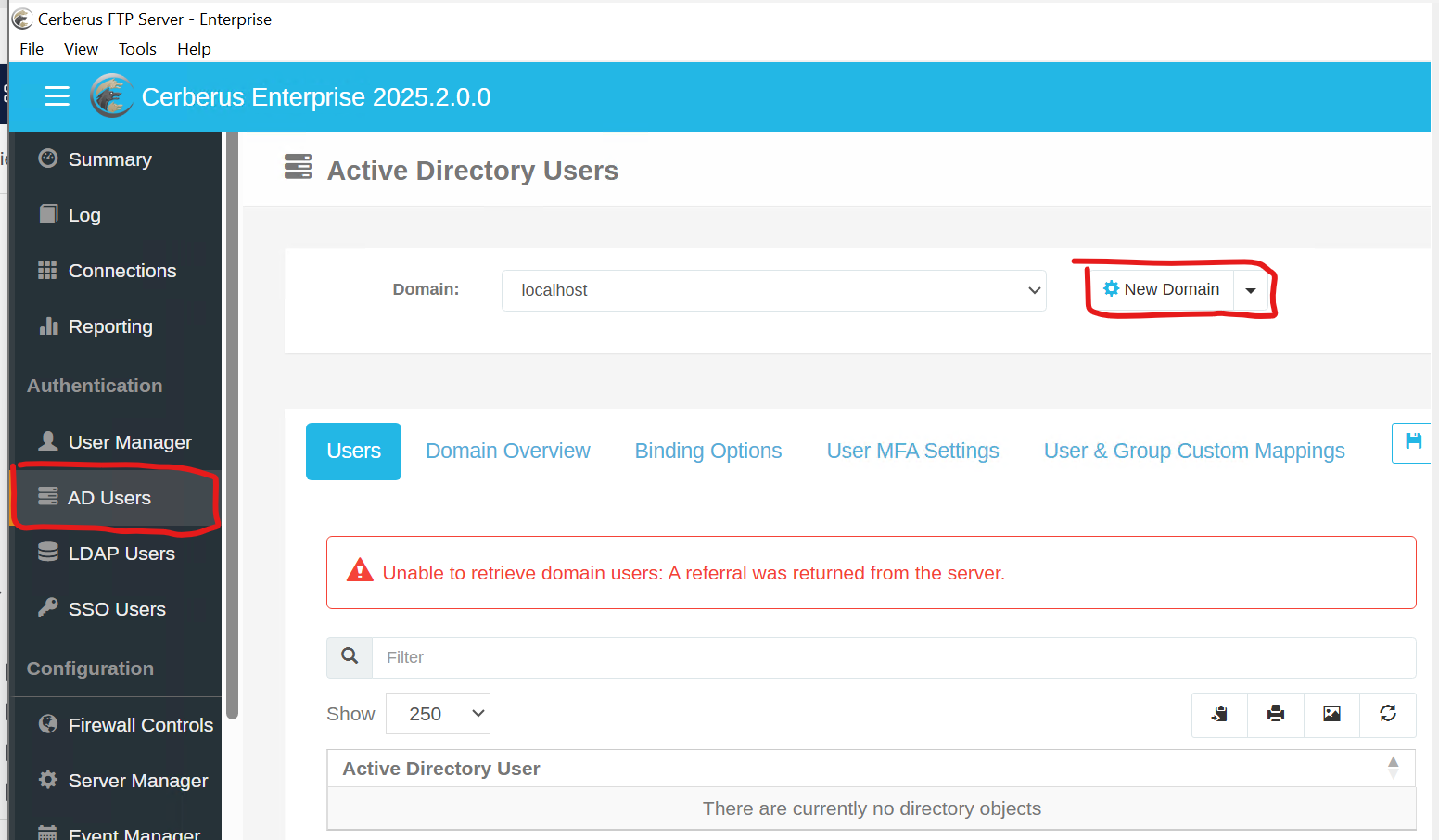
Task: Click the New Domain button
Action: [x=1161, y=289]
